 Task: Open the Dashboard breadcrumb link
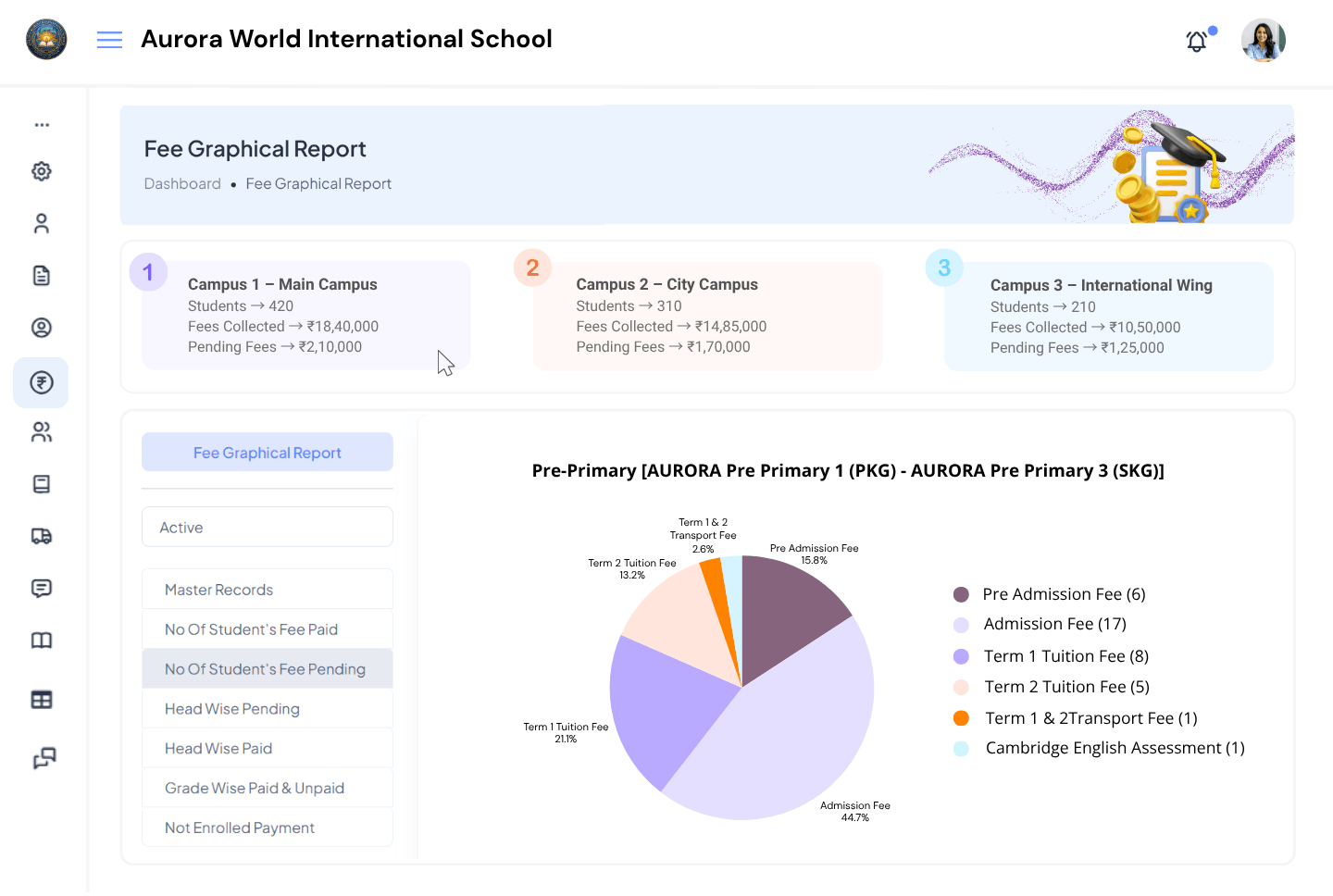[x=182, y=183]
